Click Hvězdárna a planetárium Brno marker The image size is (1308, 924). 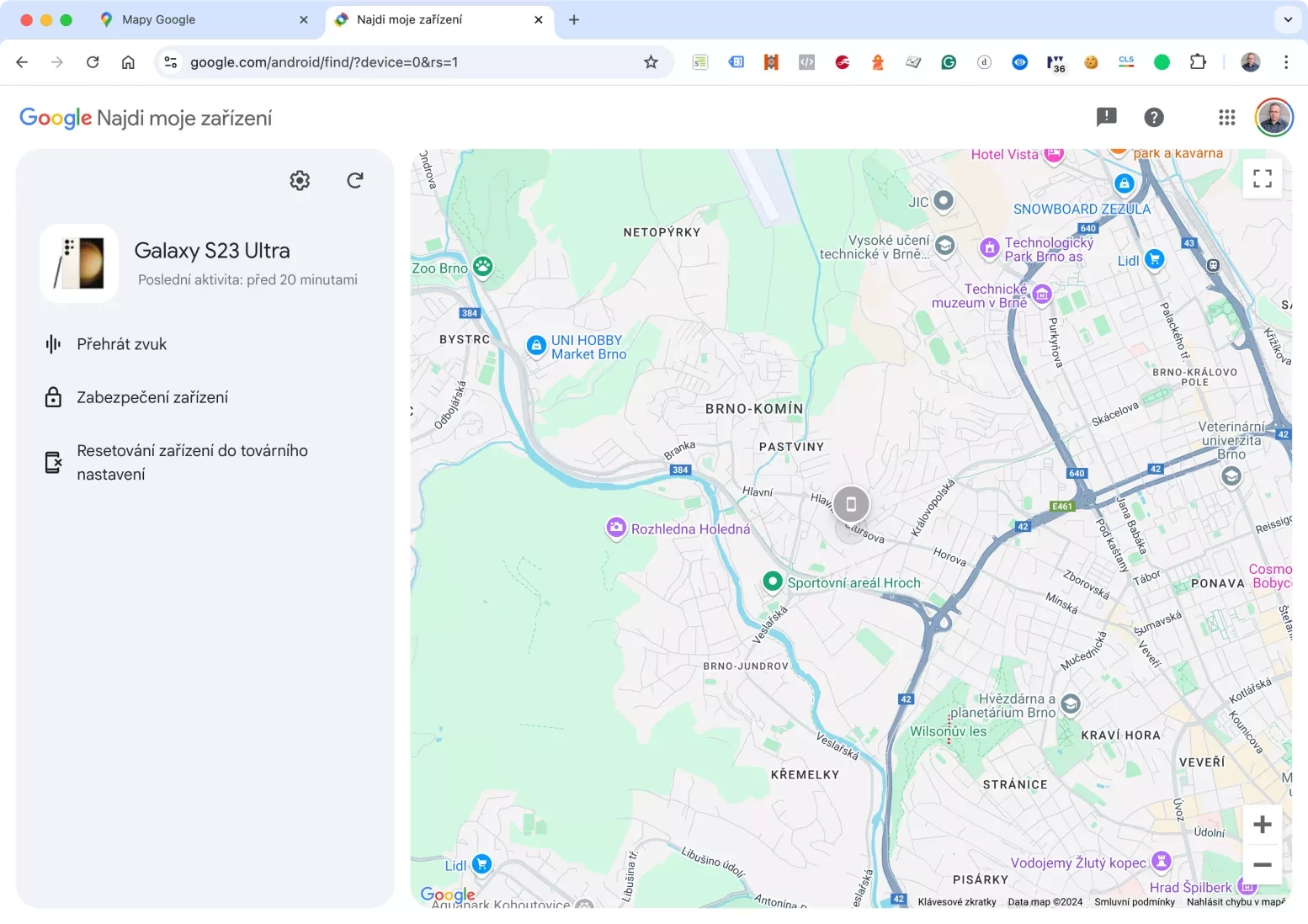(1071, 704)
